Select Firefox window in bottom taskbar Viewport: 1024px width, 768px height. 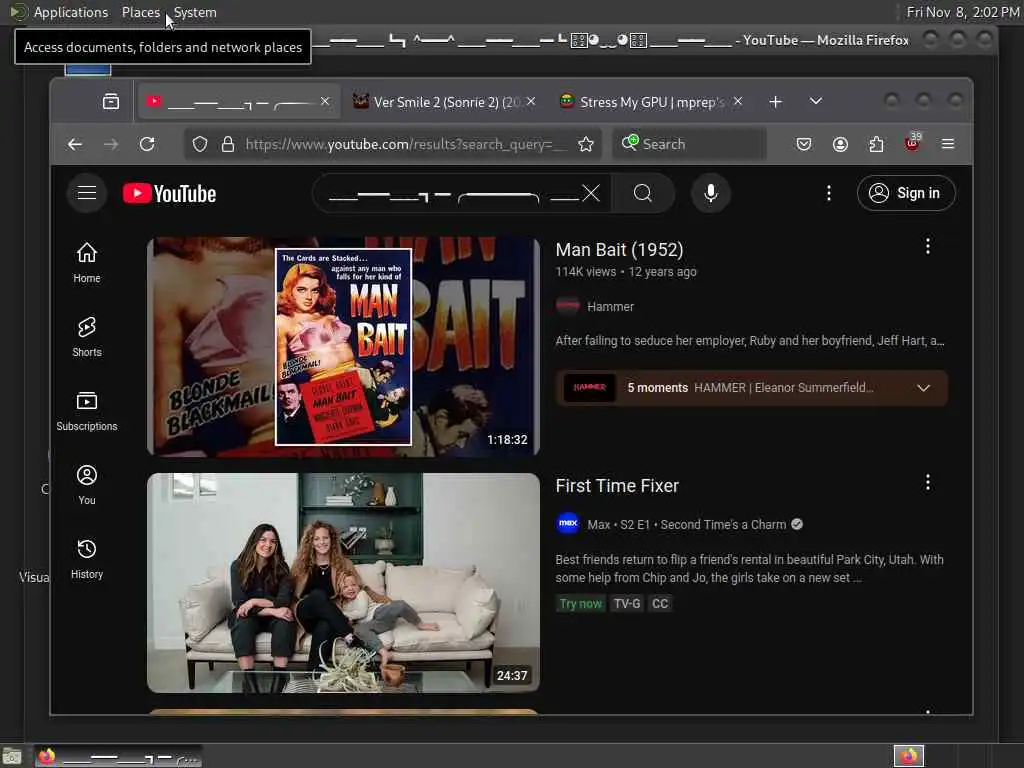click(118, 757)
